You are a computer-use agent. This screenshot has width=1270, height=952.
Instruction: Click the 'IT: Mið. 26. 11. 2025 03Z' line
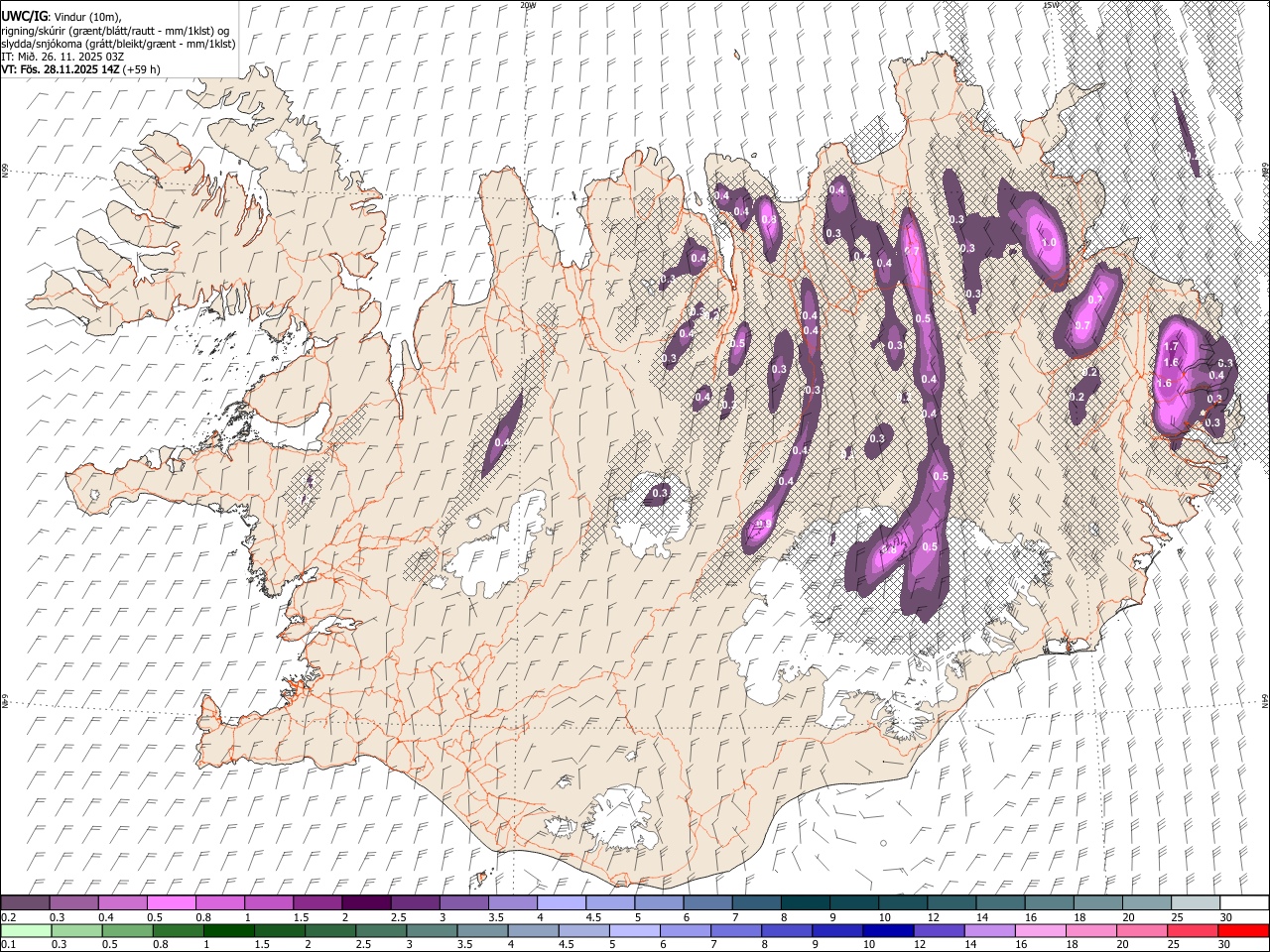(x=63, y=57)
